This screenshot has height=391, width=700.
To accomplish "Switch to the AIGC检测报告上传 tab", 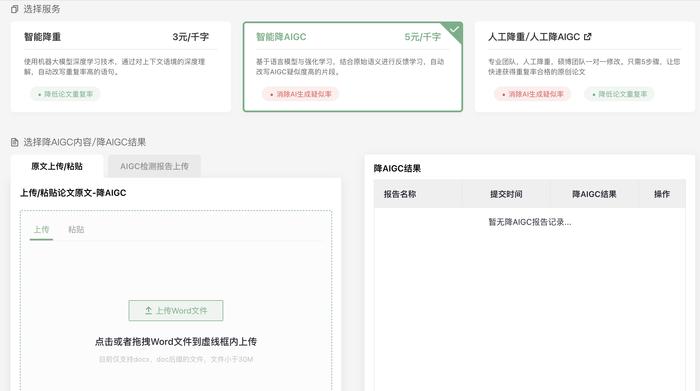I will 154,166.
